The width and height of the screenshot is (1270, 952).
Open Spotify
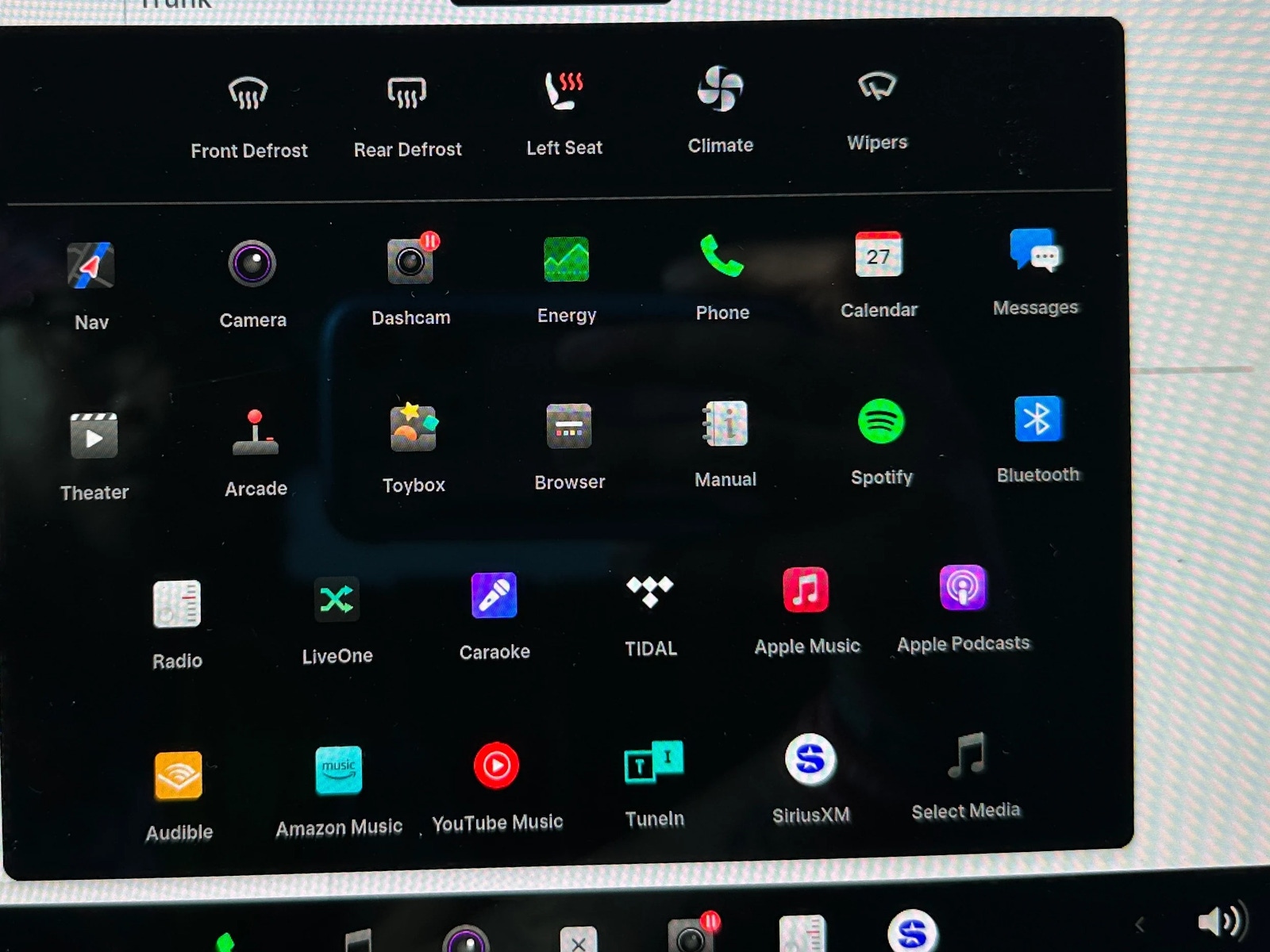click(881, 422)
